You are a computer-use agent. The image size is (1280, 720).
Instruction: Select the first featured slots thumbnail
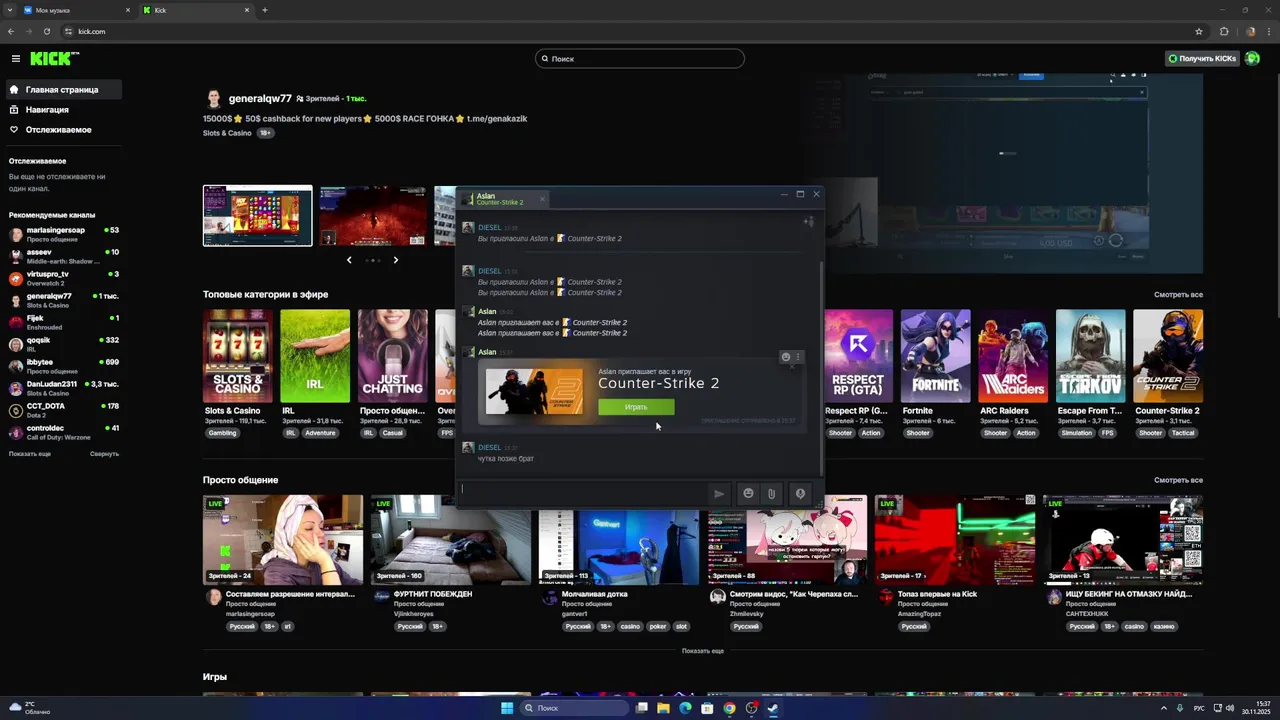click(258, 215)
